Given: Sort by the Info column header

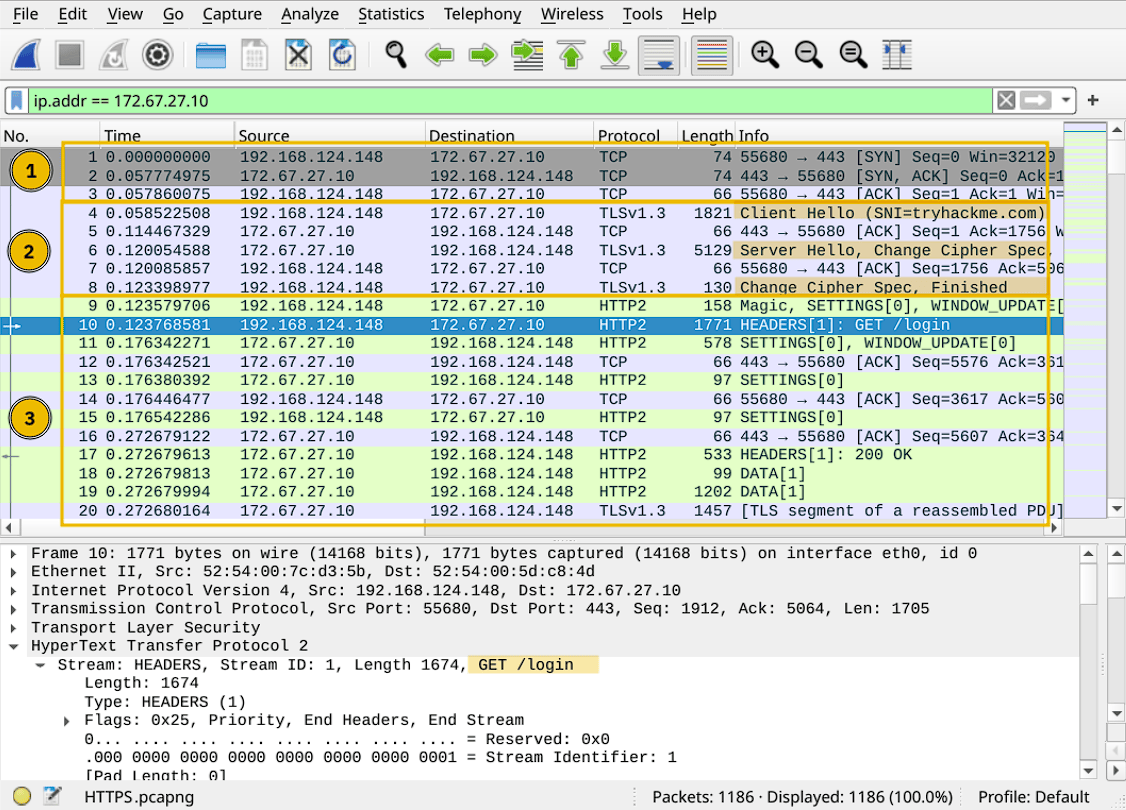Looking at the screenshot, I should 899,135.
